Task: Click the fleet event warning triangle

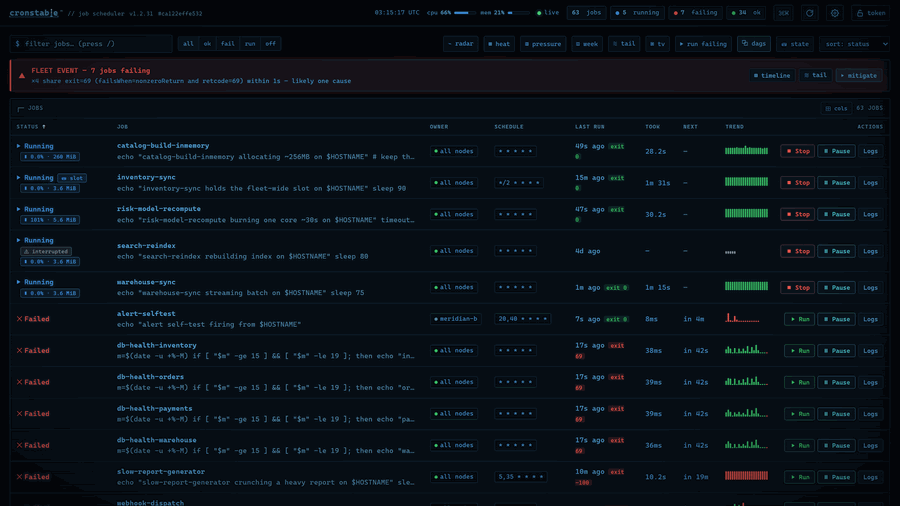Action: point(22,75)
